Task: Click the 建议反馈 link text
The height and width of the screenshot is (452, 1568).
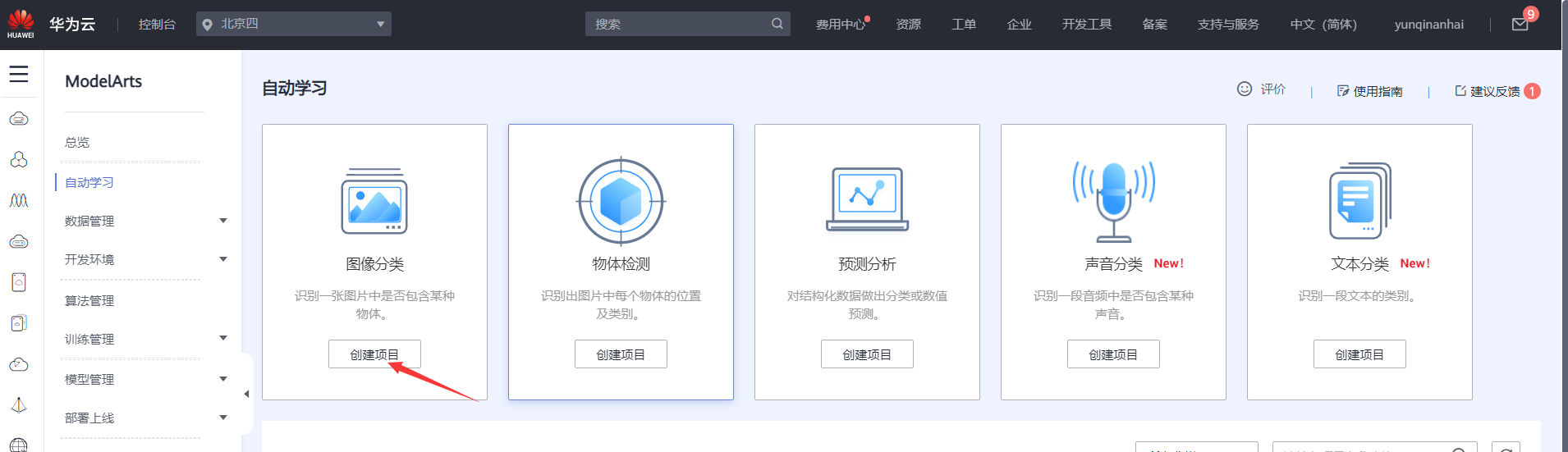Action: (1495, 91)
